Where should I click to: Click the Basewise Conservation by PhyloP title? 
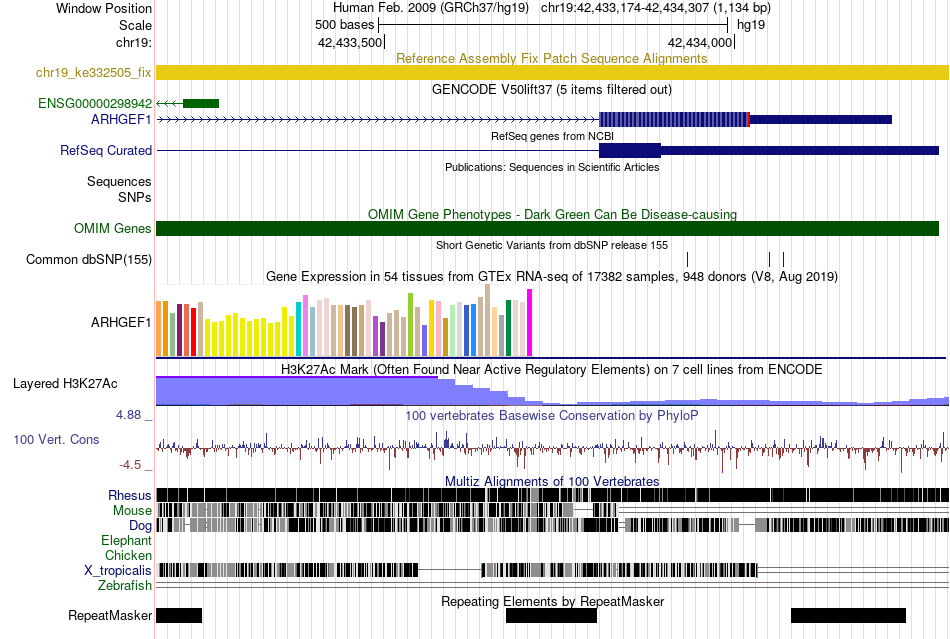(x=552, y=416)
